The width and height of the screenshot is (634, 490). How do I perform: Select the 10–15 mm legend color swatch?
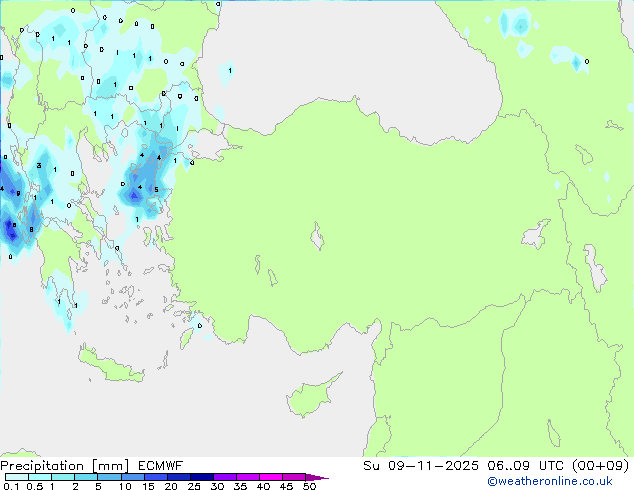[x=132, y=477]
